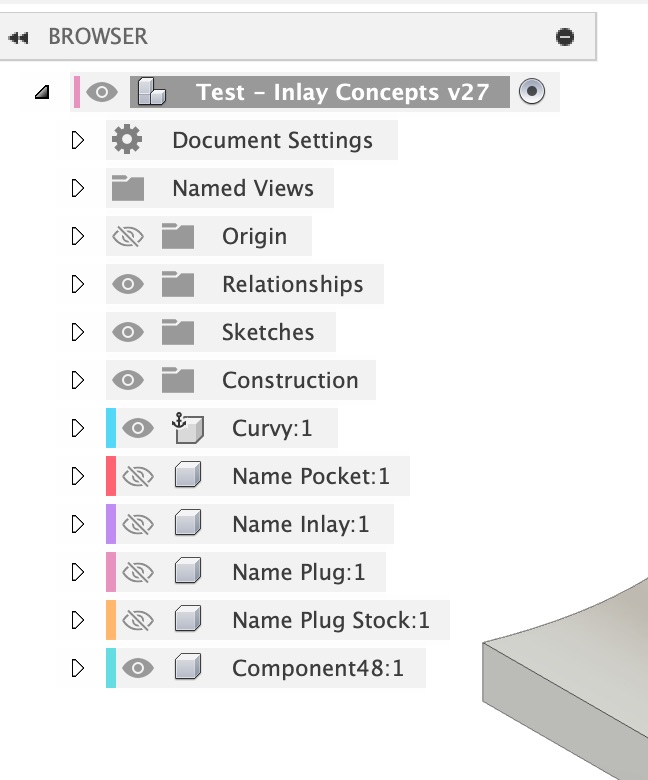The width and height of the screenshot is (648, 780).
Task: Click the Test - Inlay Concepts v27 title
Action: (x=343, y=92)
